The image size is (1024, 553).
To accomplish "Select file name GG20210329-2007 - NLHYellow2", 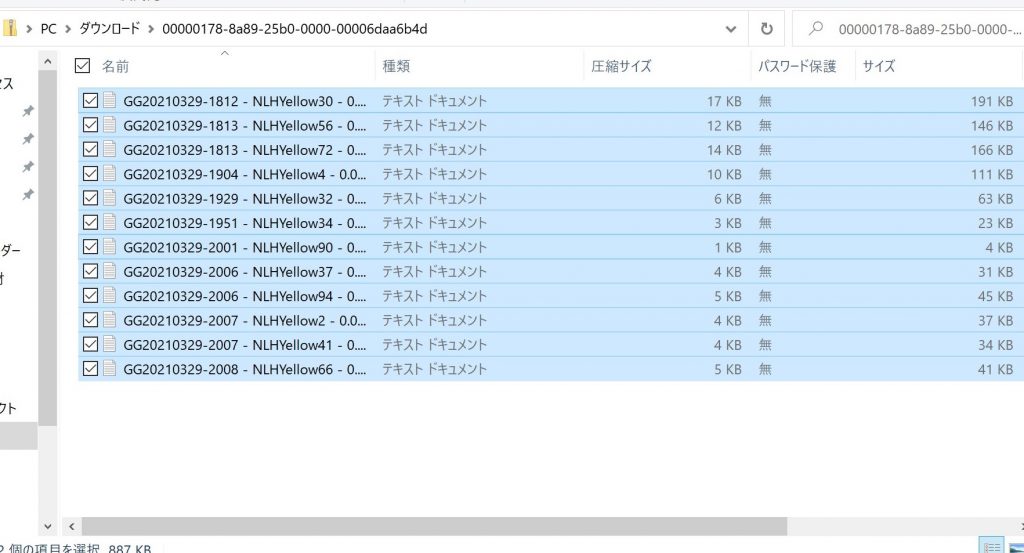I will 245,320.
